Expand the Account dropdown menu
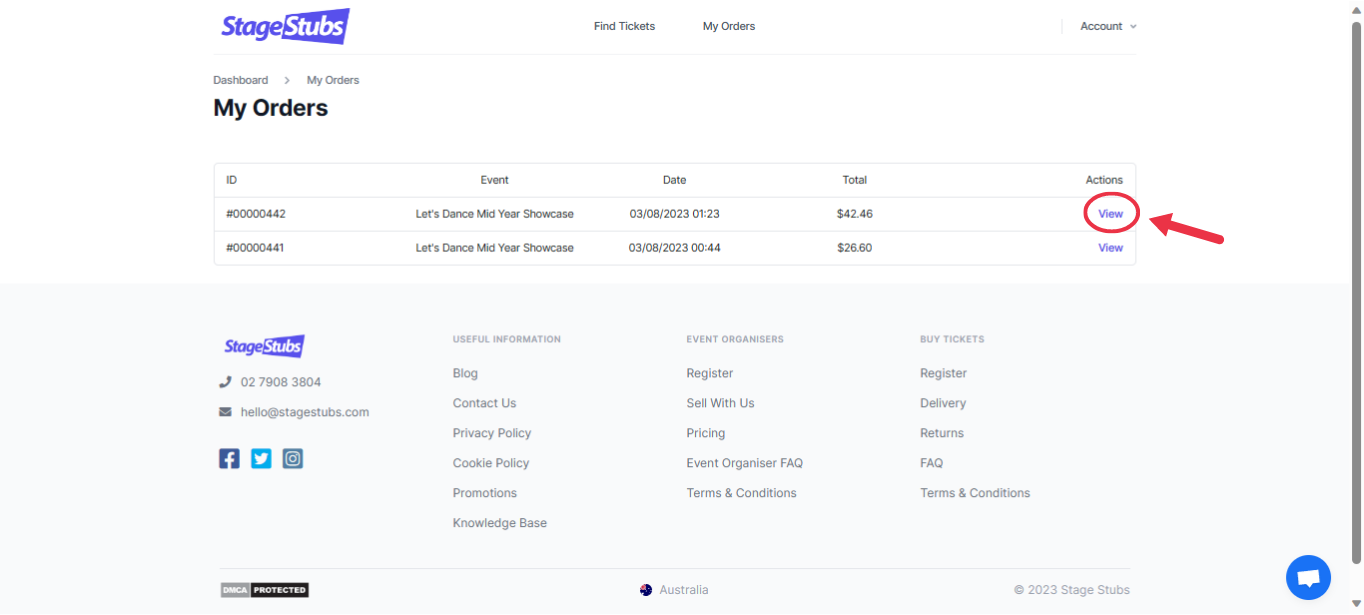The height and width of the screenshot is (615, 1364). click(x=1108, y=27)
